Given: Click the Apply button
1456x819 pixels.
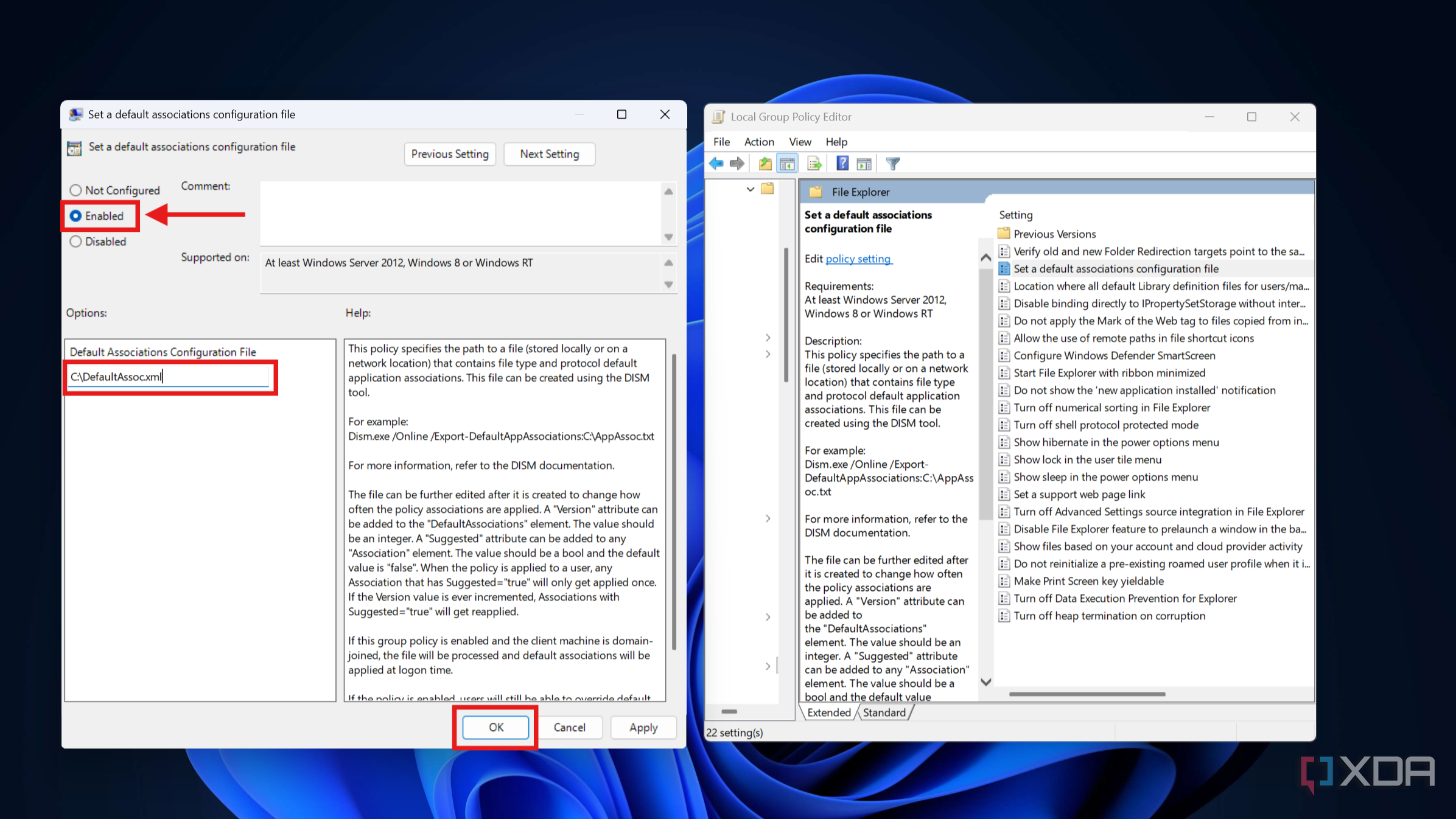Looking at the screenshot, I should coord(643,727).
